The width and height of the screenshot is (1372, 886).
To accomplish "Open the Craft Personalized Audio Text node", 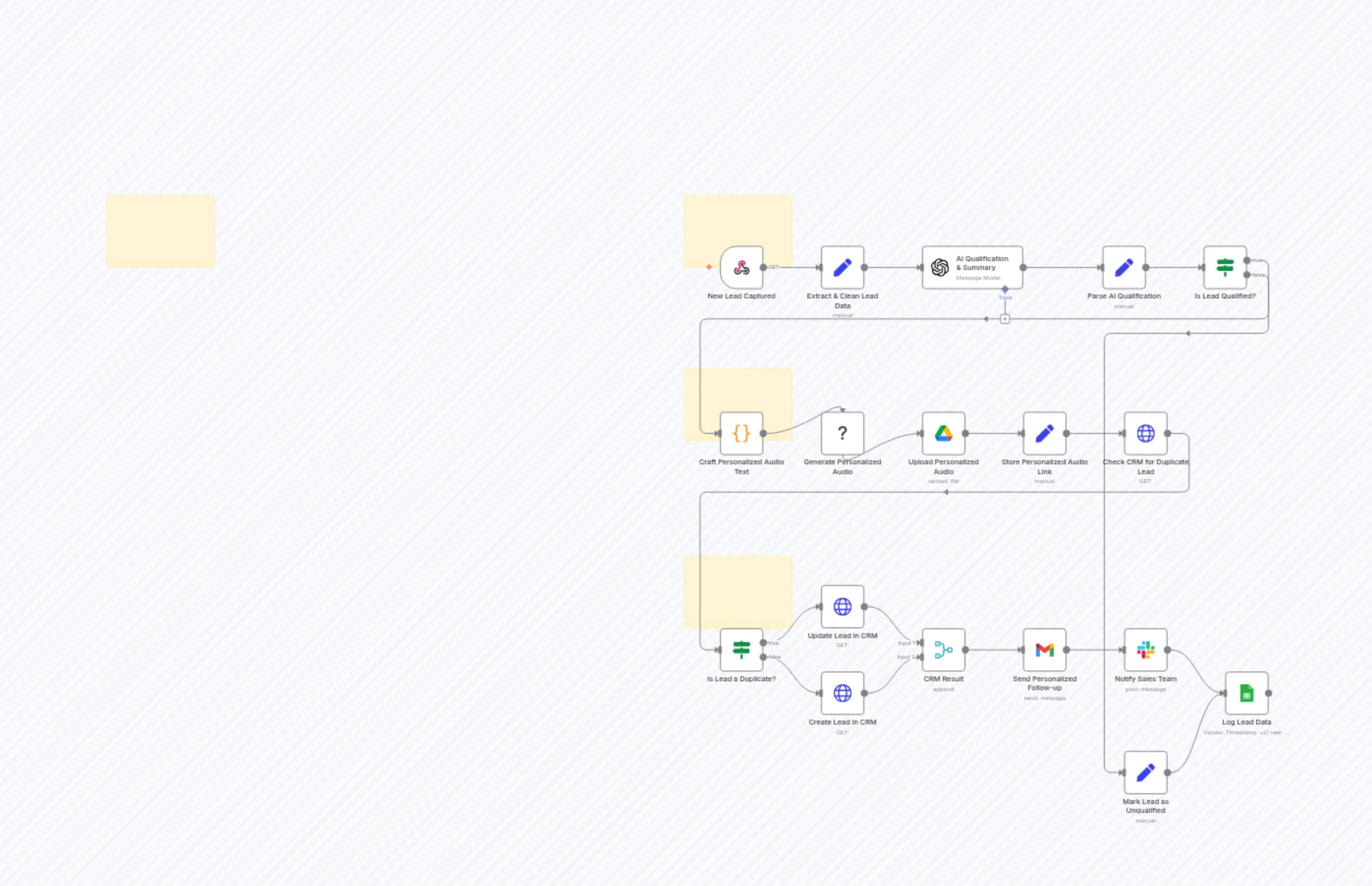I will pos(741,433).
